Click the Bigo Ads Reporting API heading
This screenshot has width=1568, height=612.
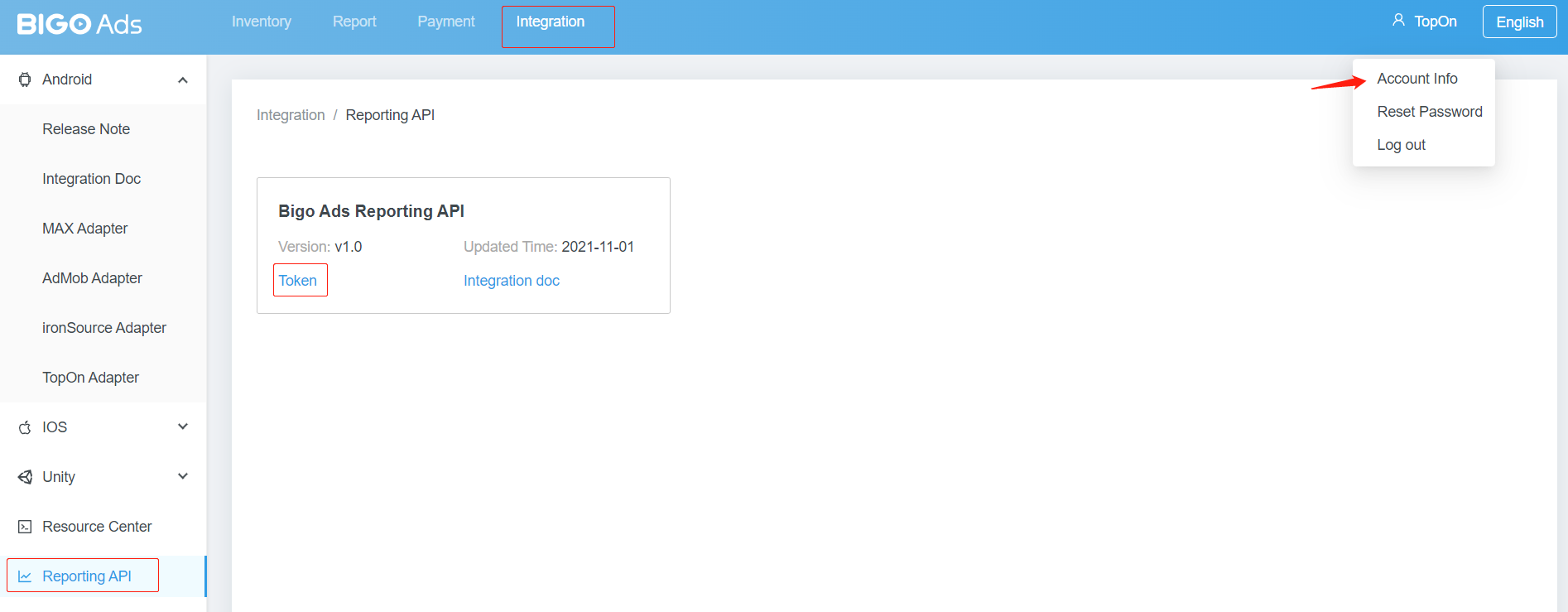371,211
